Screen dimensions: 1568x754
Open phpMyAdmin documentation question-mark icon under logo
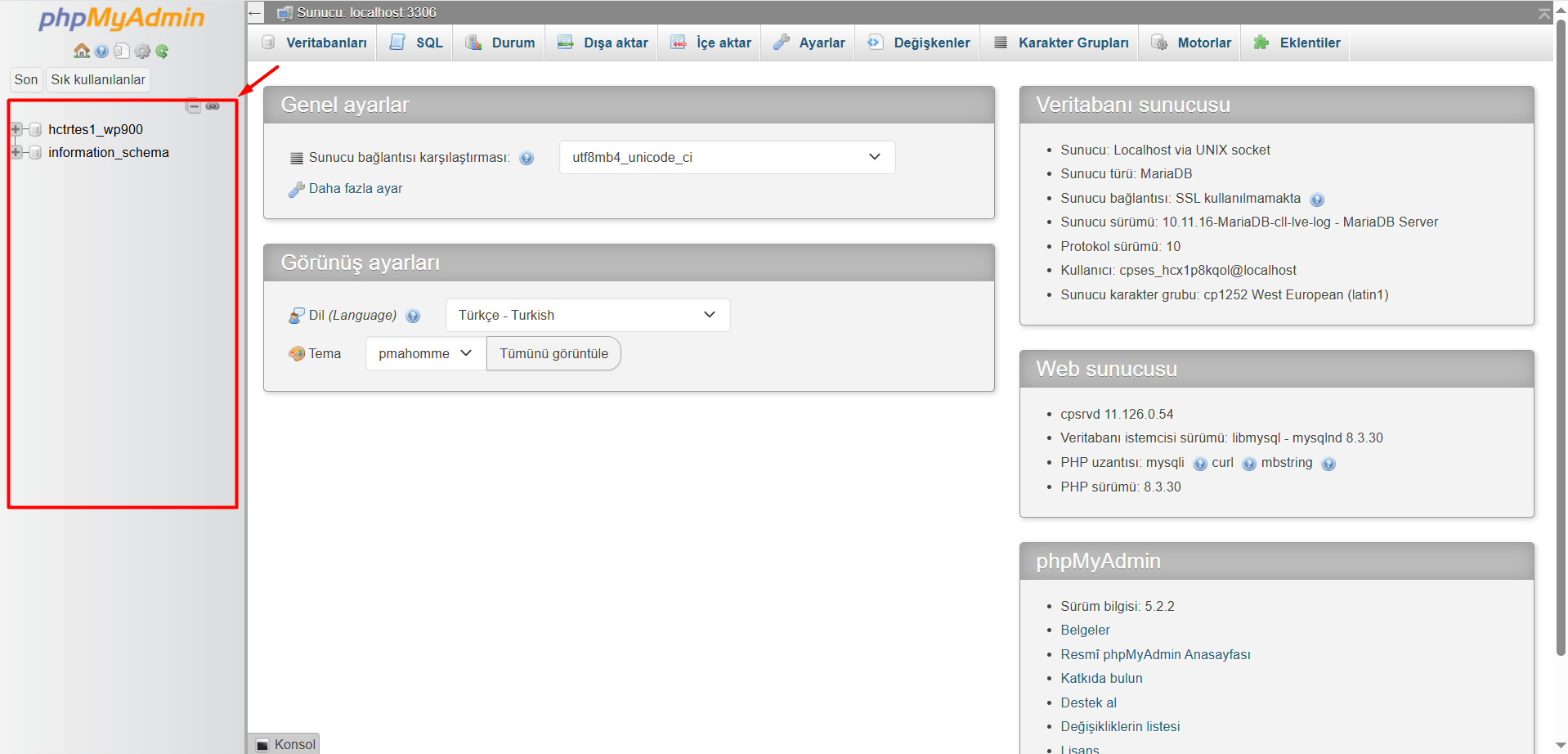101,52
